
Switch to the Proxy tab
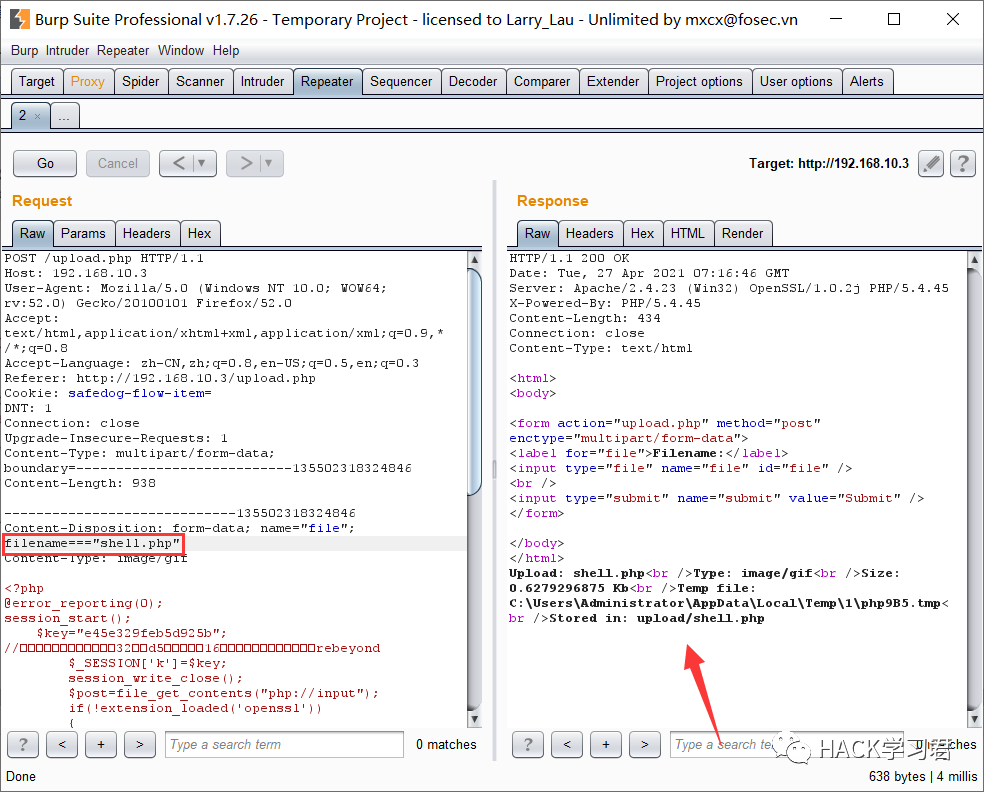(x=88, y=82)
